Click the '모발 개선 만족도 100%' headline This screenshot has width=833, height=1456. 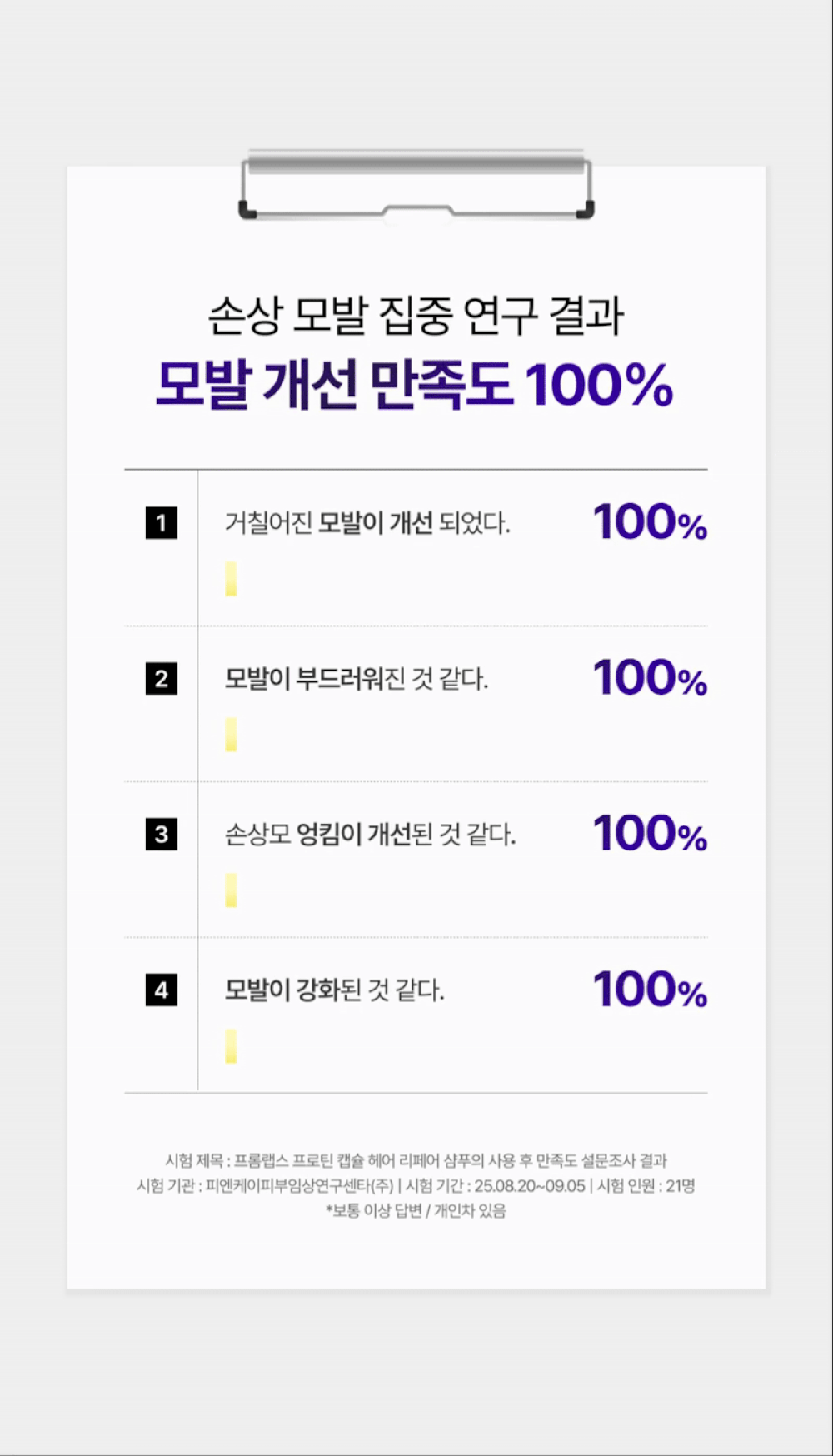pyautogui.click(x=414, y=385)
